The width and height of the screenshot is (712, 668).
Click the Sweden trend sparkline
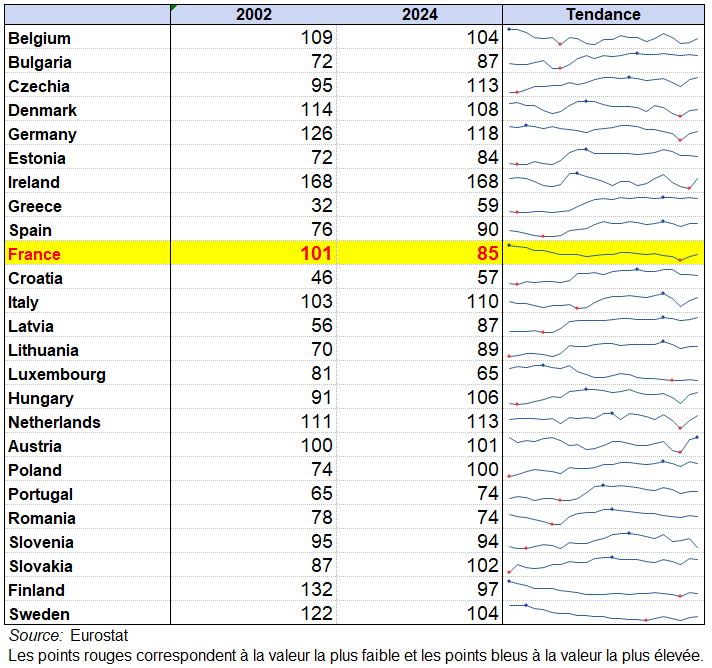tap(603, 613)
